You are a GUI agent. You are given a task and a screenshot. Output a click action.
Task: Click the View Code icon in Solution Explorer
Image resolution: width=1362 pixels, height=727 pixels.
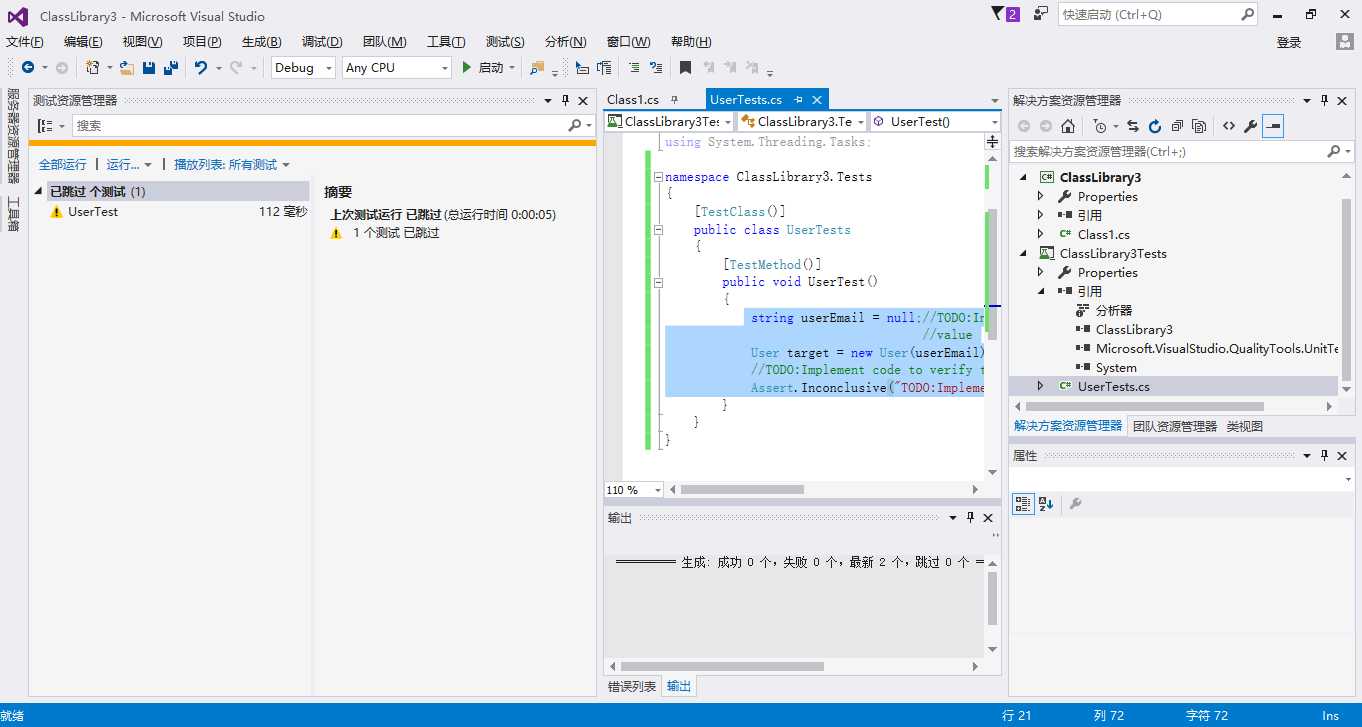(1229, 126)
